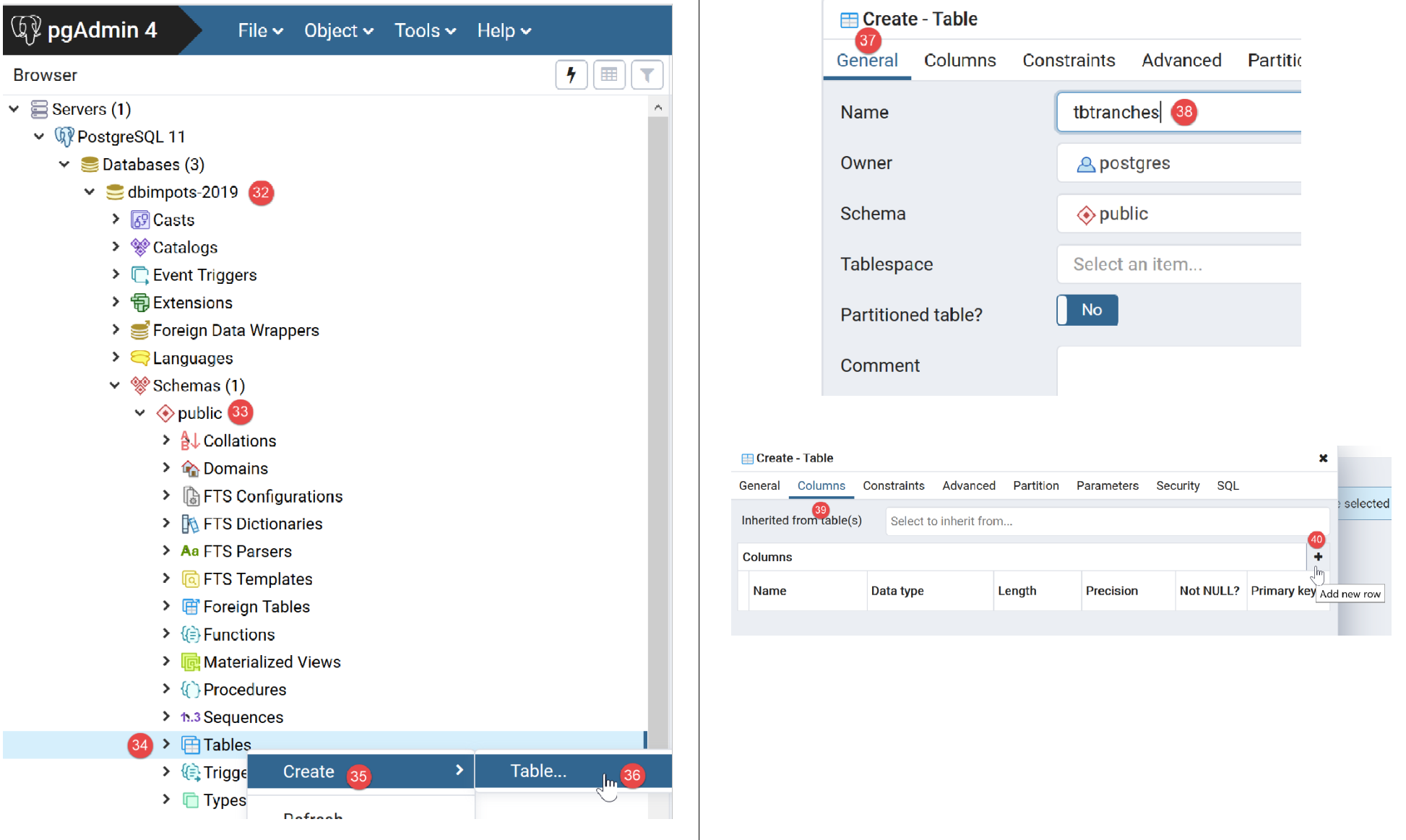Select the Extensions node icon

[x=139, y=303]
